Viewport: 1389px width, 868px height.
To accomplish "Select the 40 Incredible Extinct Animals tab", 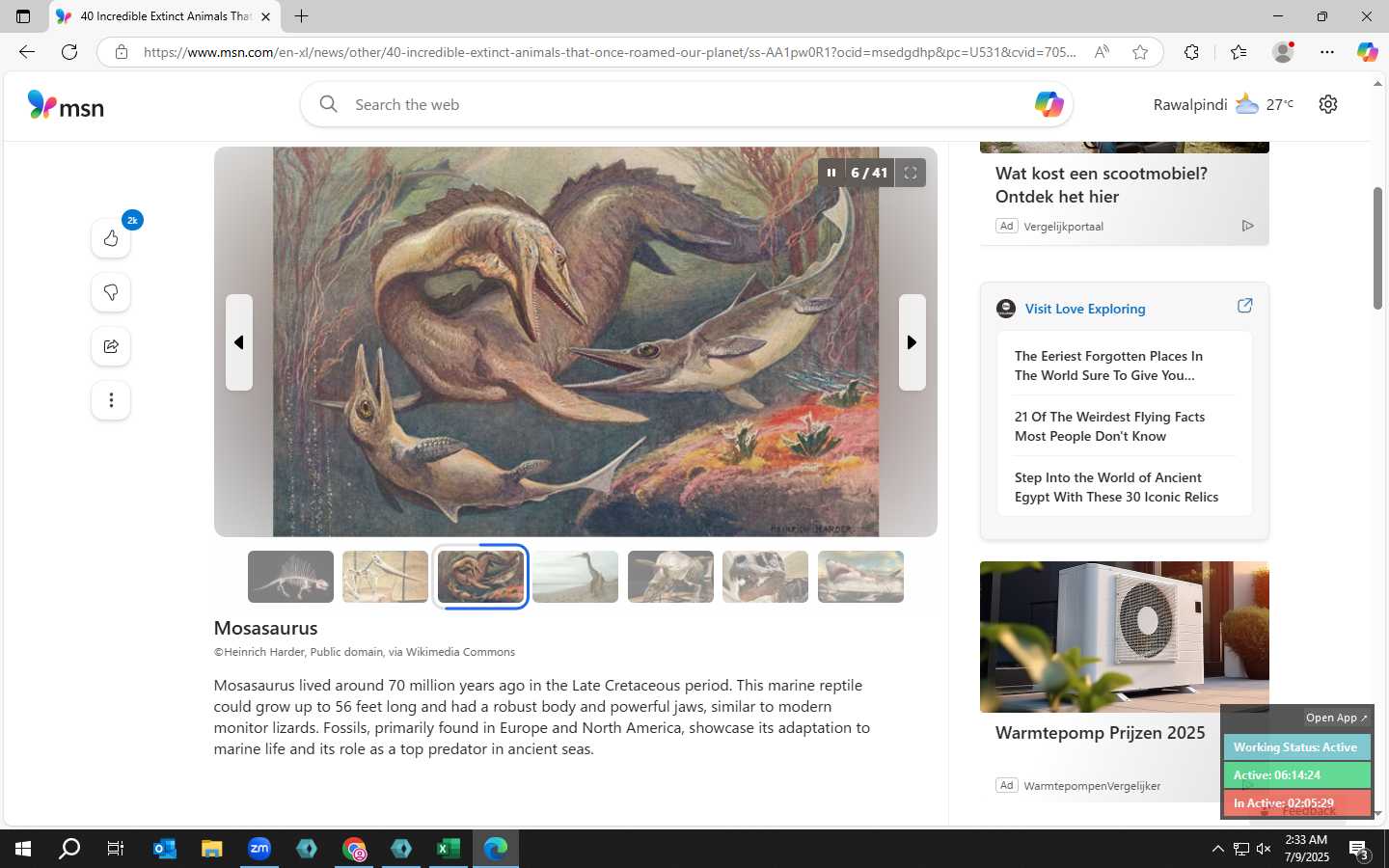I will pos(164,16).
